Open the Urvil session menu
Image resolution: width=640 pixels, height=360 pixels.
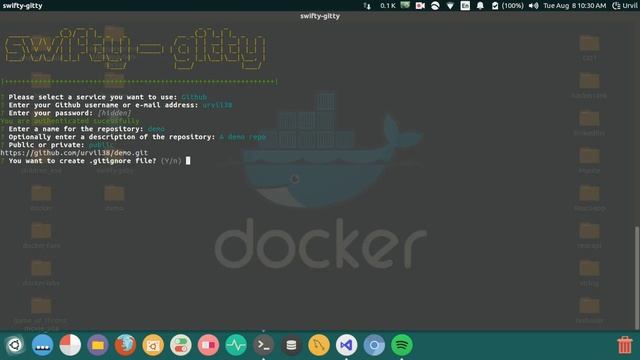point(625,6)
